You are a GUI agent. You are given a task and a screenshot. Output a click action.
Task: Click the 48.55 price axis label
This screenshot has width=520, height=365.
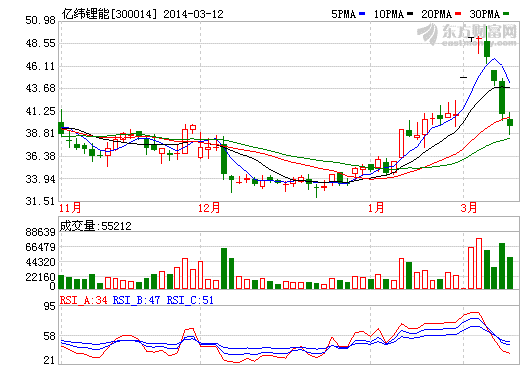pos(40,43)
